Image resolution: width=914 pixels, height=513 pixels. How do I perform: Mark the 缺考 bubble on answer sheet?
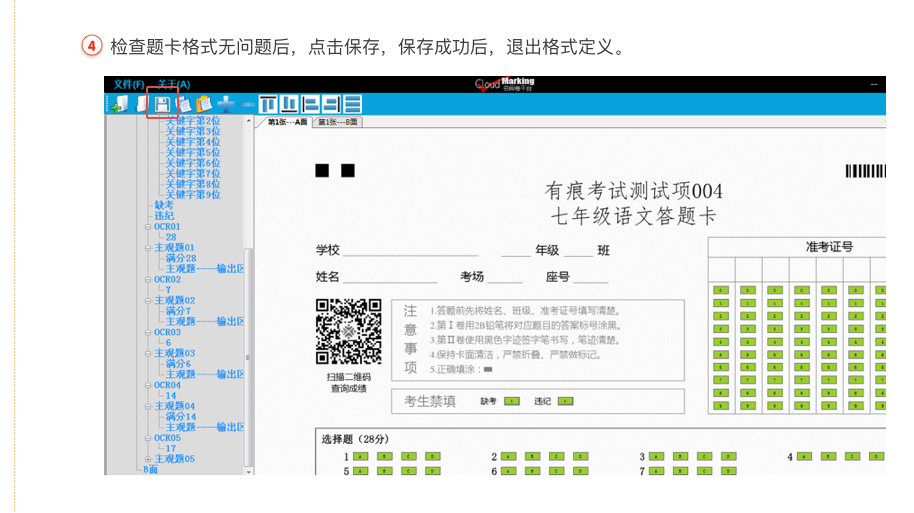[511, 402]
